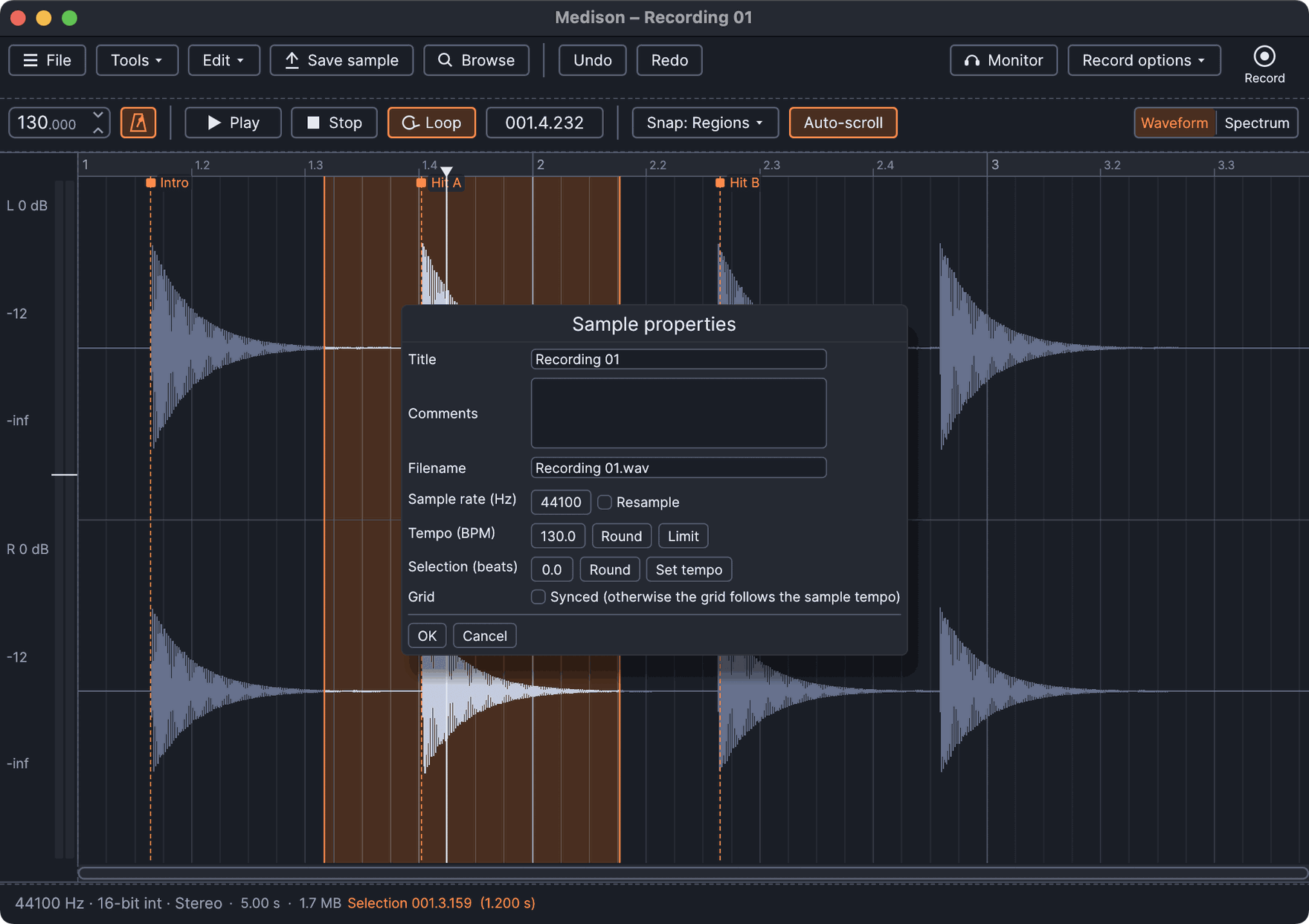Switch to Waveform view

coord(1174,123)
